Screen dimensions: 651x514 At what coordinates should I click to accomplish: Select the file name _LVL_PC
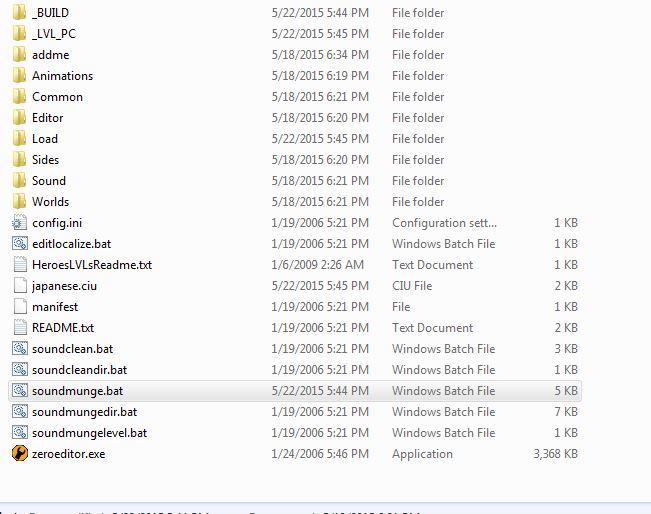tap(54, 34)
